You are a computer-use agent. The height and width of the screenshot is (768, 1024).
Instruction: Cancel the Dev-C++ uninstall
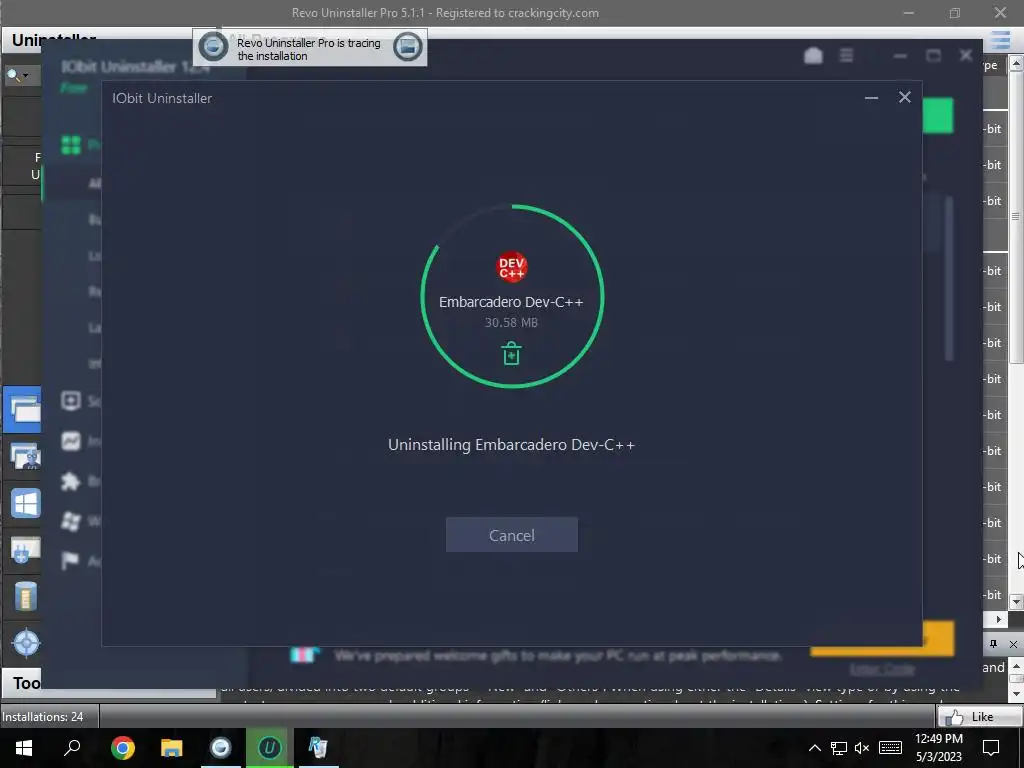[x=511, y=535]
